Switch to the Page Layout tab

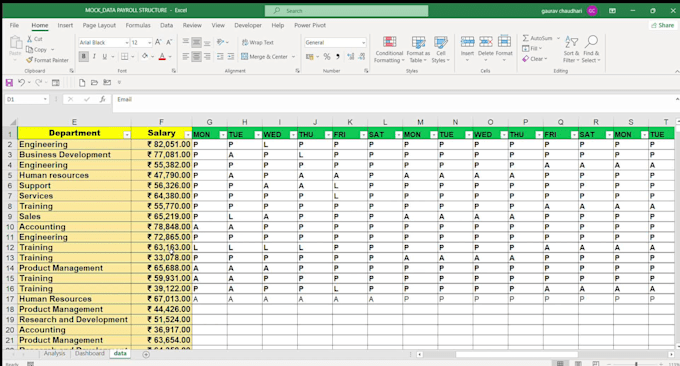pyautogui.click(x=99, y=25)
